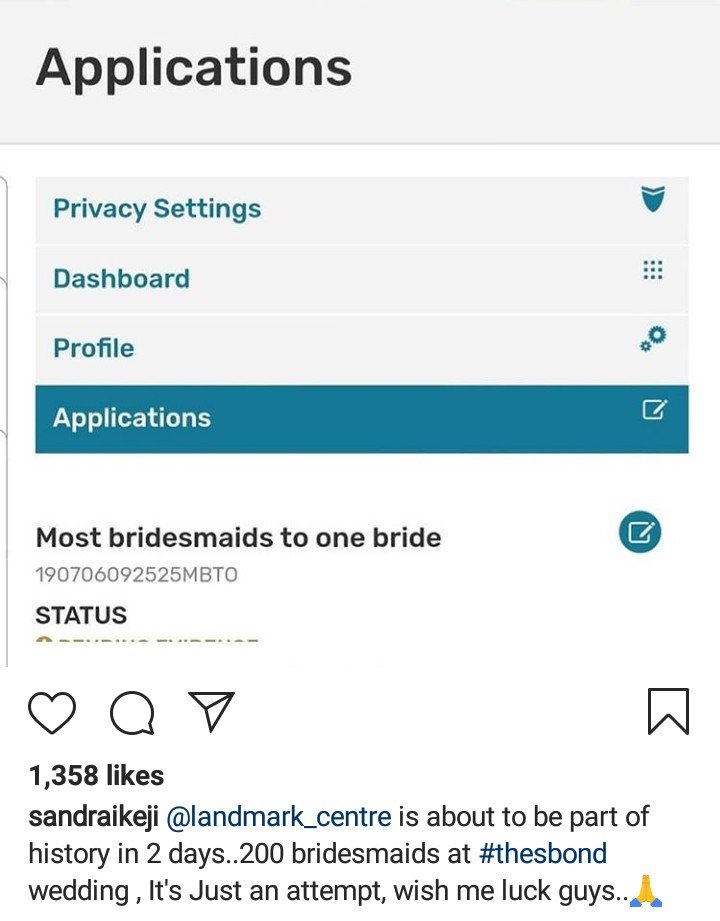Like the post with the heart icon
The width and height of the screenshot is (720, 921).
52,713
